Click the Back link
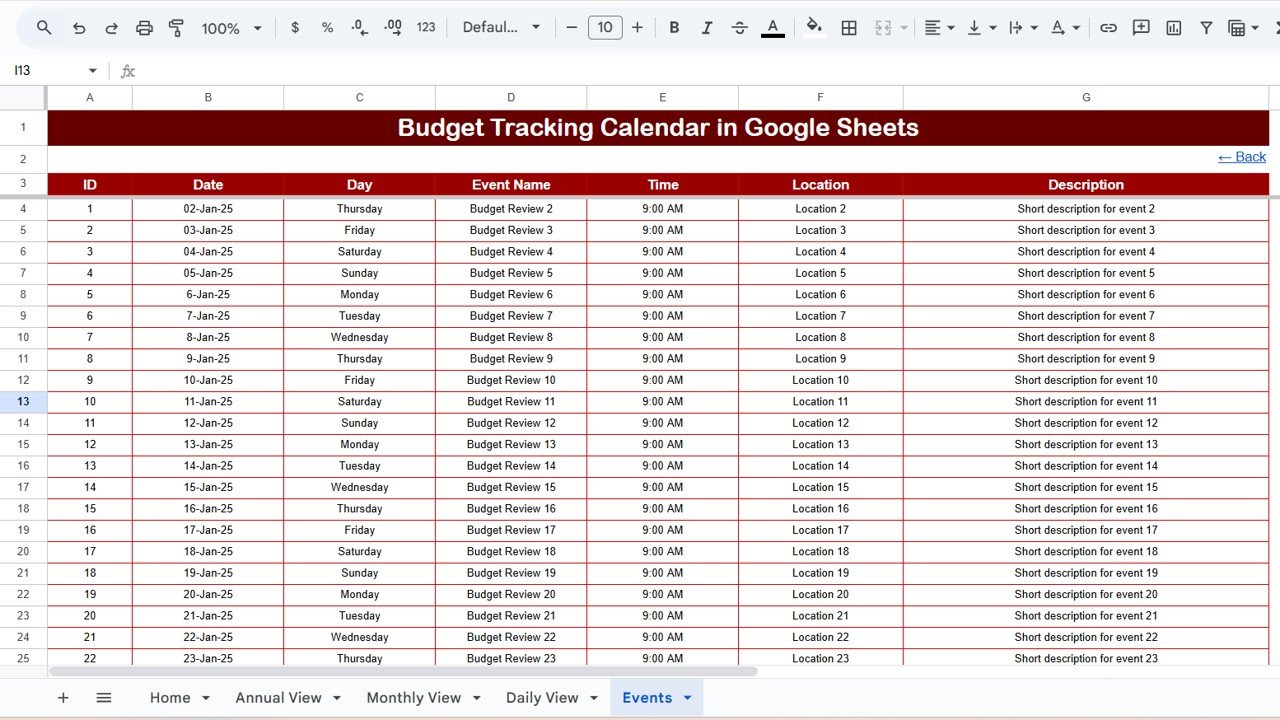Image resolution: width=1280 pixels, height=720 pixels. coord(1242,157)
